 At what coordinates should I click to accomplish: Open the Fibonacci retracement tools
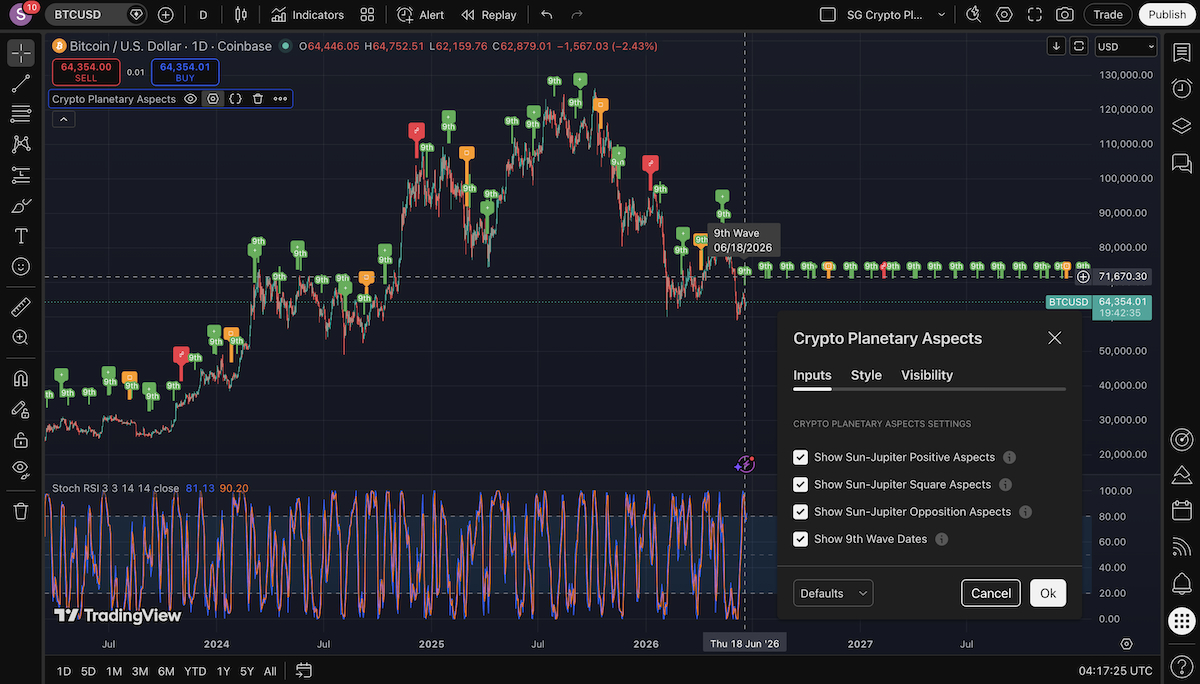[20, 114]
